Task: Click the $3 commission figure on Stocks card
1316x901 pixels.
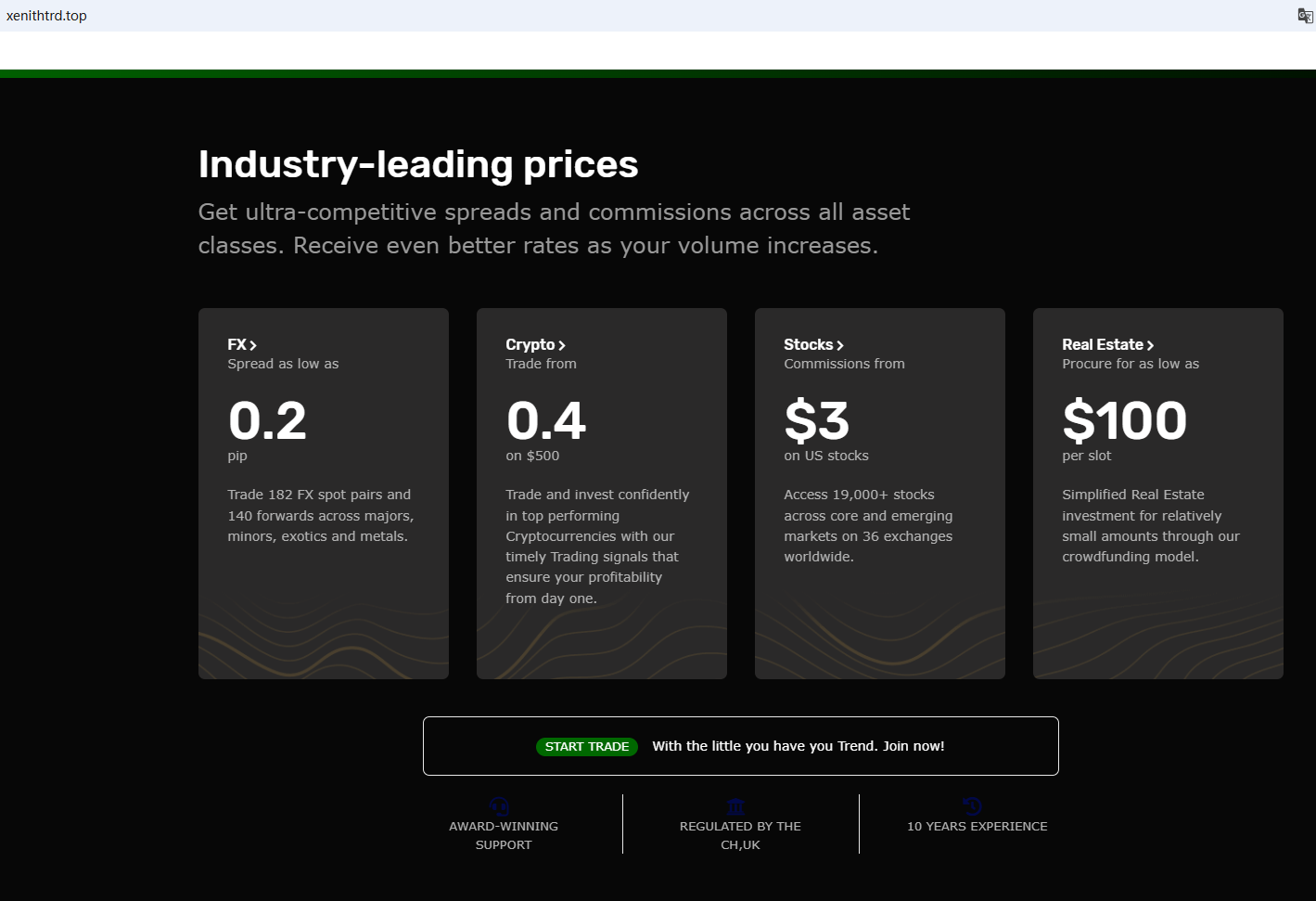Action: [817, 420]
